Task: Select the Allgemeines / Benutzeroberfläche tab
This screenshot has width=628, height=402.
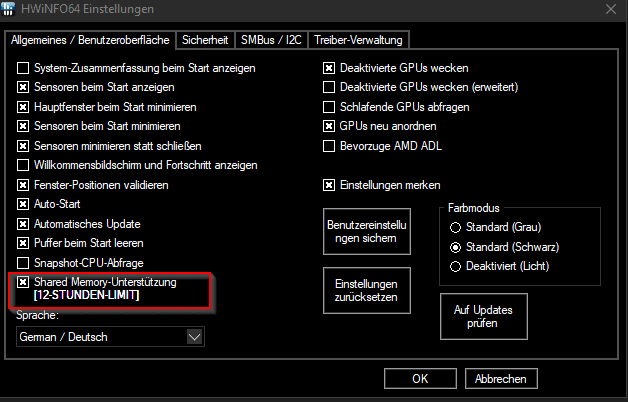Action: pos(90,40)
